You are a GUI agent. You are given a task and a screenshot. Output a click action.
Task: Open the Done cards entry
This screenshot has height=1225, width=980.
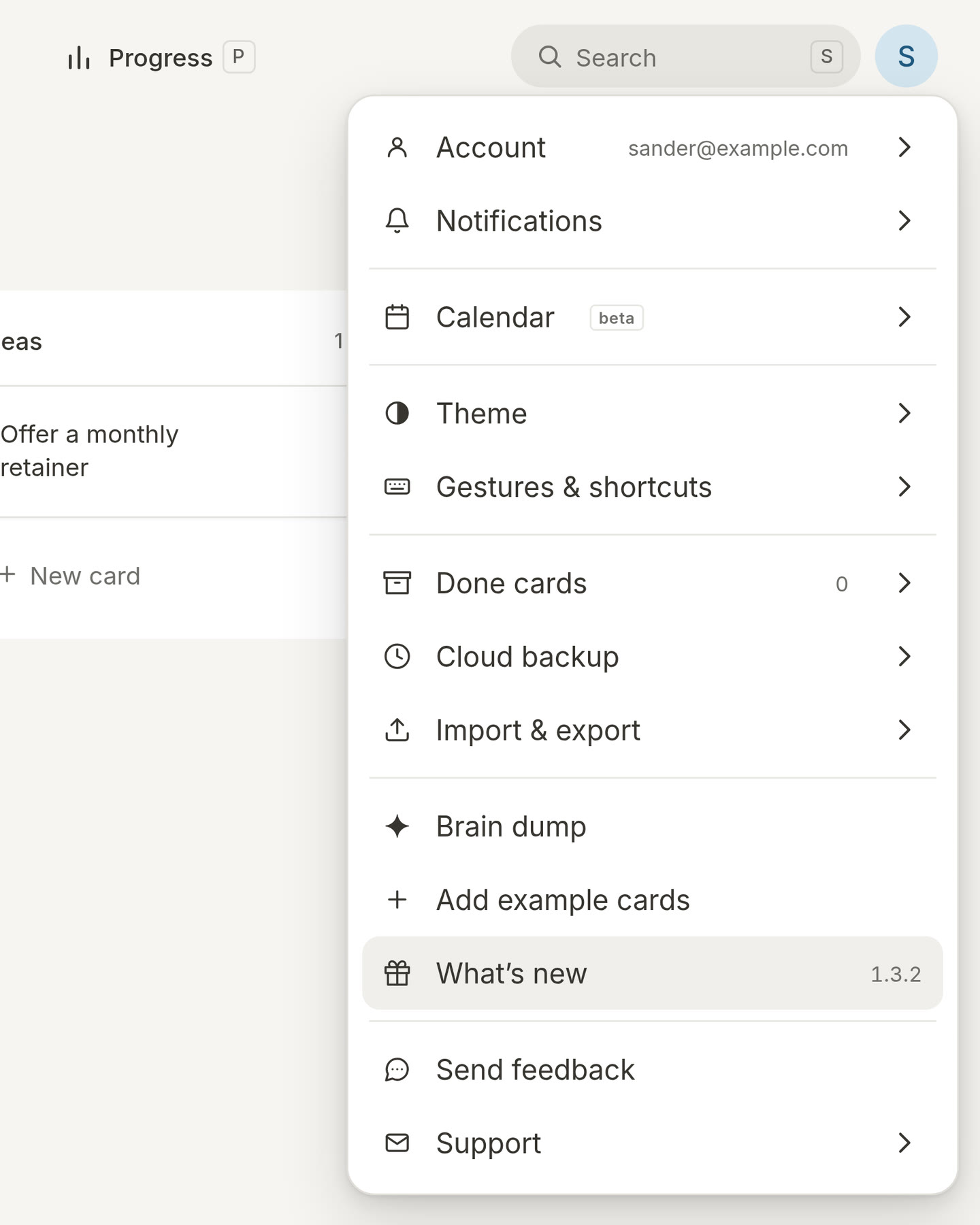pos(652,583)
